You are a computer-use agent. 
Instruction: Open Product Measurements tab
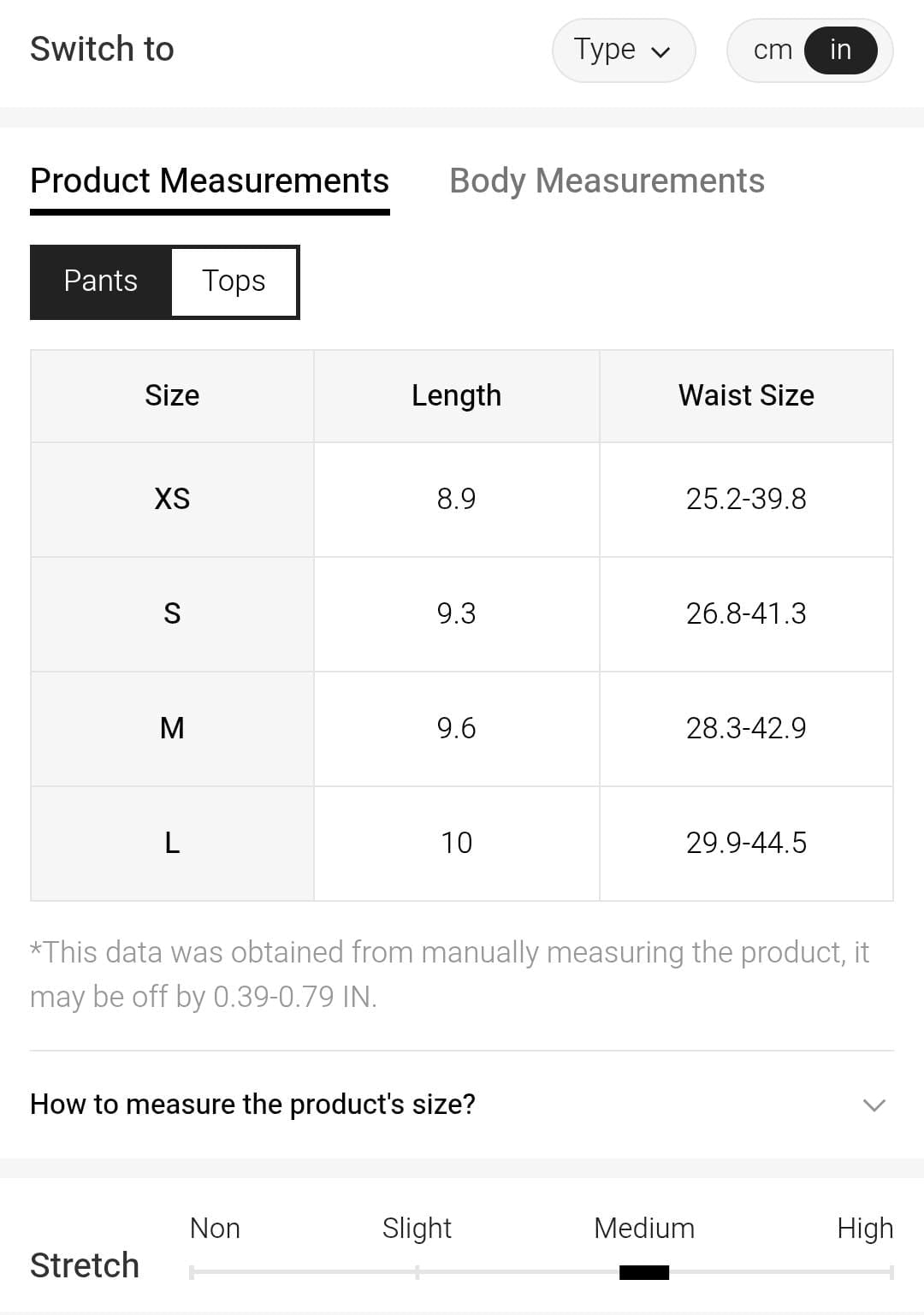coord(210,181)
